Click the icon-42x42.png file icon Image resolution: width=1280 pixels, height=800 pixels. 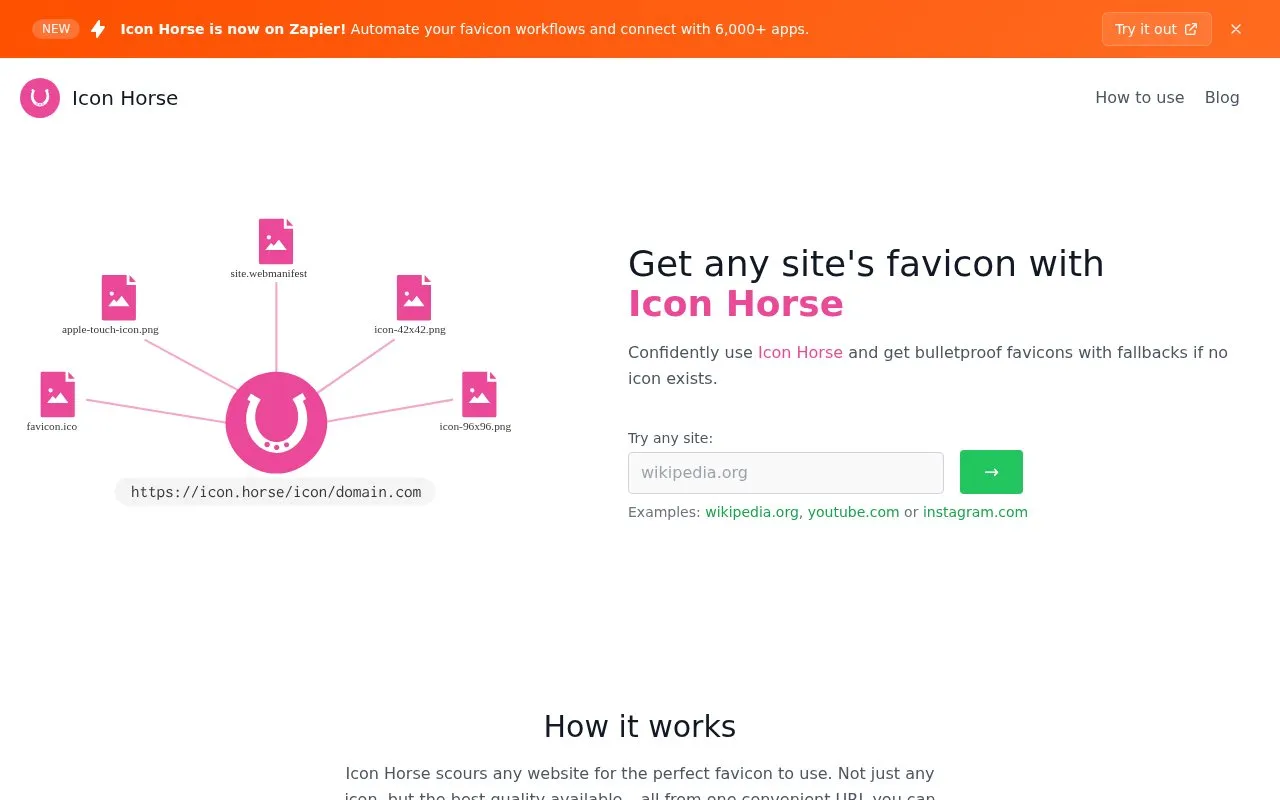point(414,297)
